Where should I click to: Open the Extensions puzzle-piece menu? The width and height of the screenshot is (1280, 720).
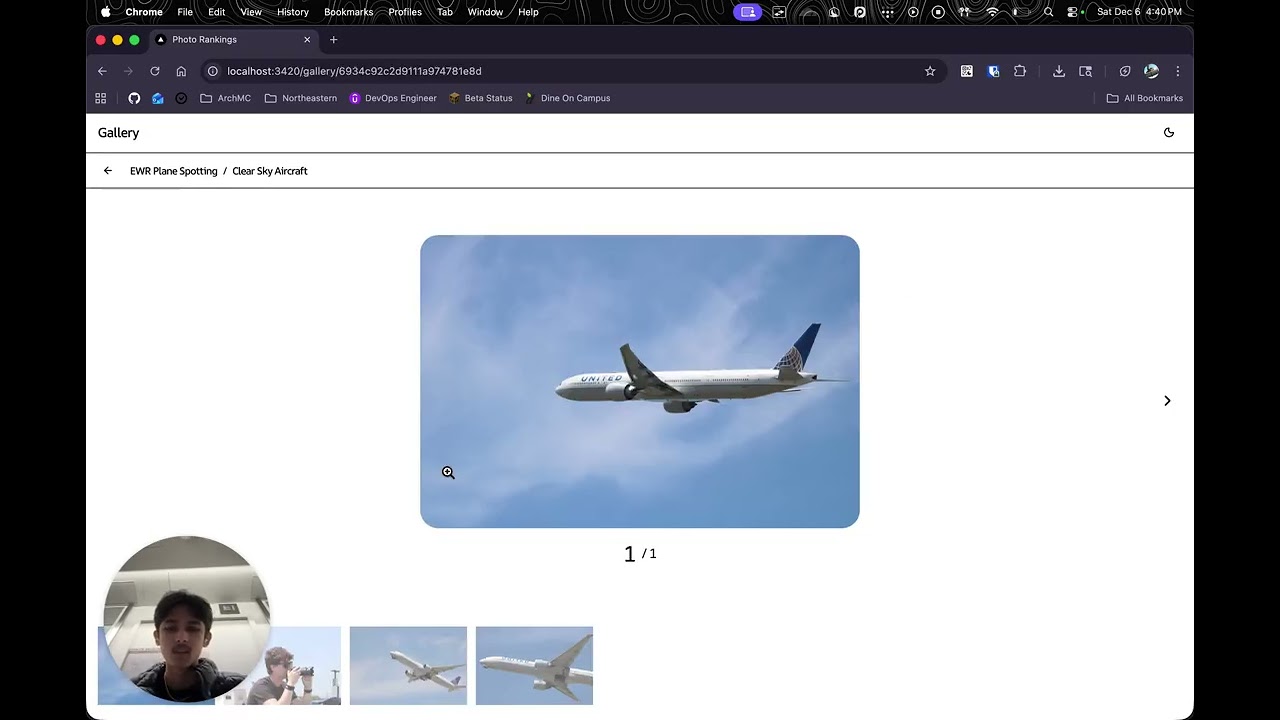point(1020,71)
